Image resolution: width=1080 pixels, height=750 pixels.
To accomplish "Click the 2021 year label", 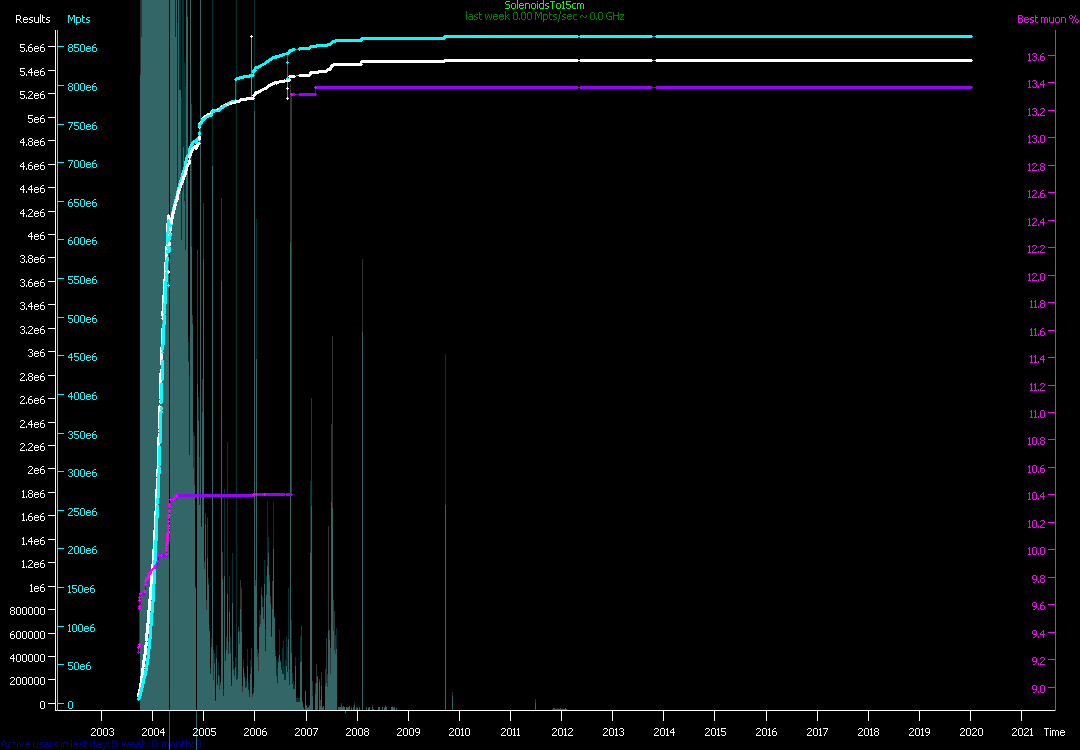I will [1022, 732].
